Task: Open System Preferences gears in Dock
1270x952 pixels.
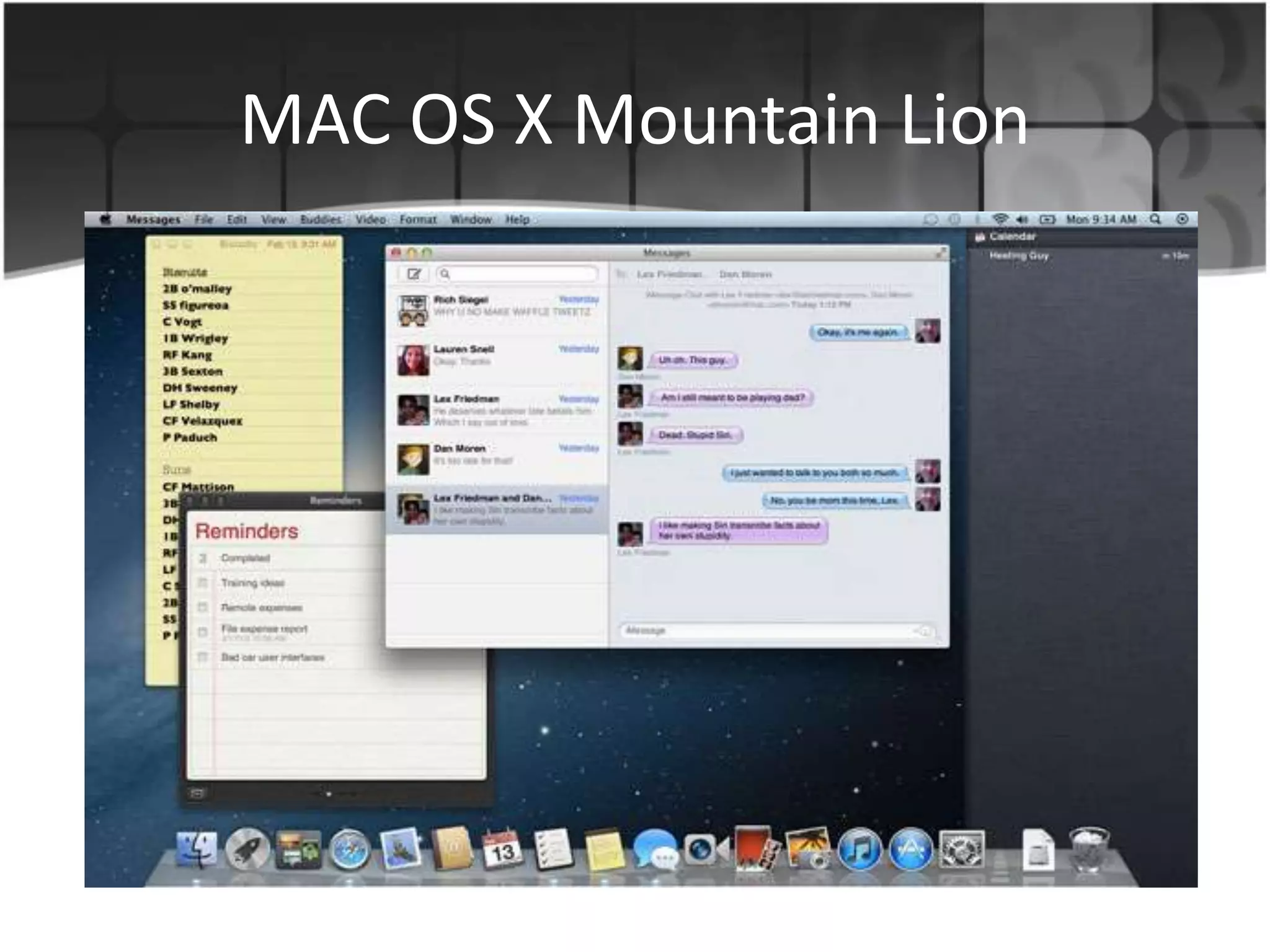Action: pos(962,849)
